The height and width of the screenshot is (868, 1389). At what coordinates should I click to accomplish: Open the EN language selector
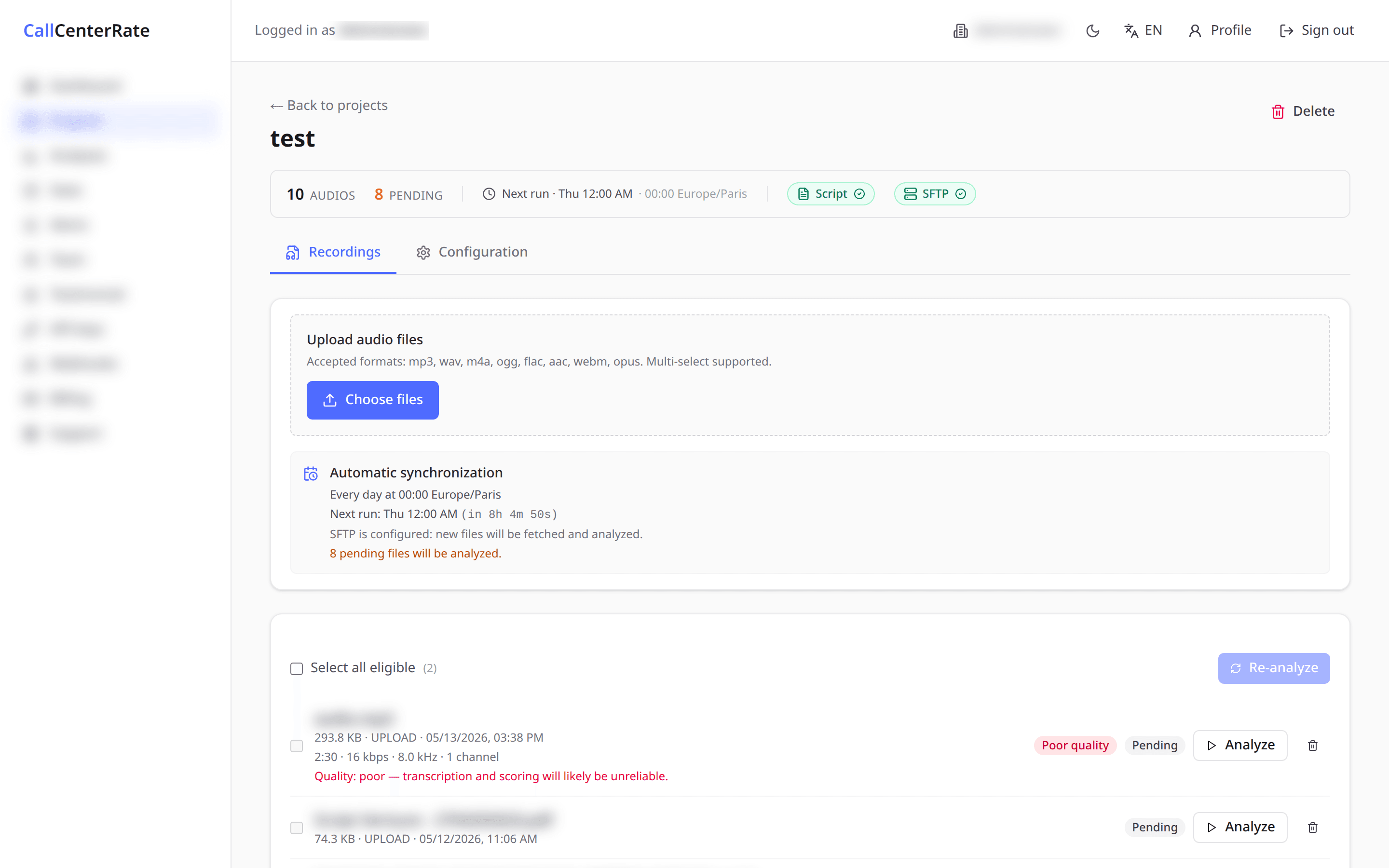1143,30
